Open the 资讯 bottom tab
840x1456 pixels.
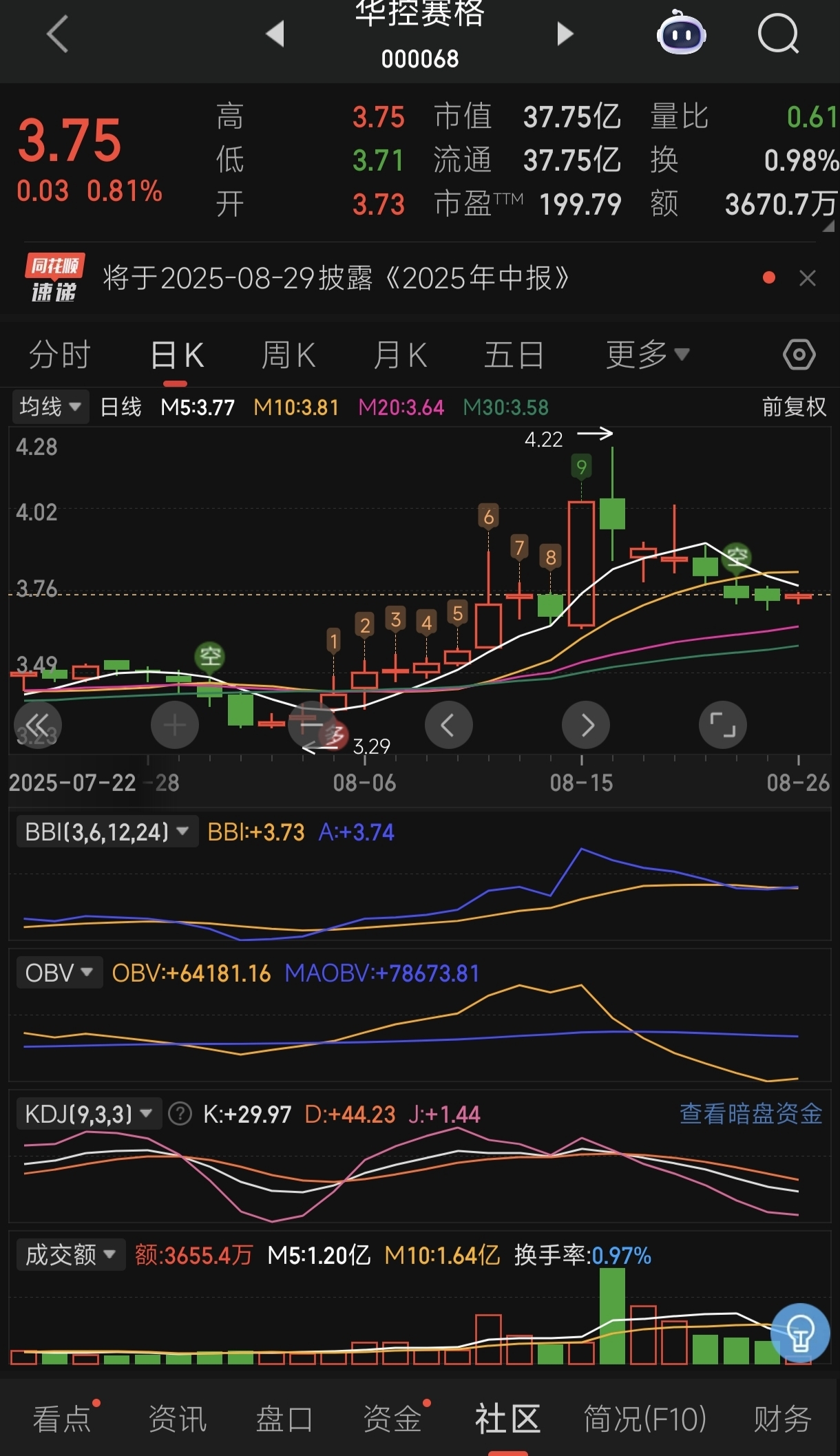click(x=178, y=1419)
